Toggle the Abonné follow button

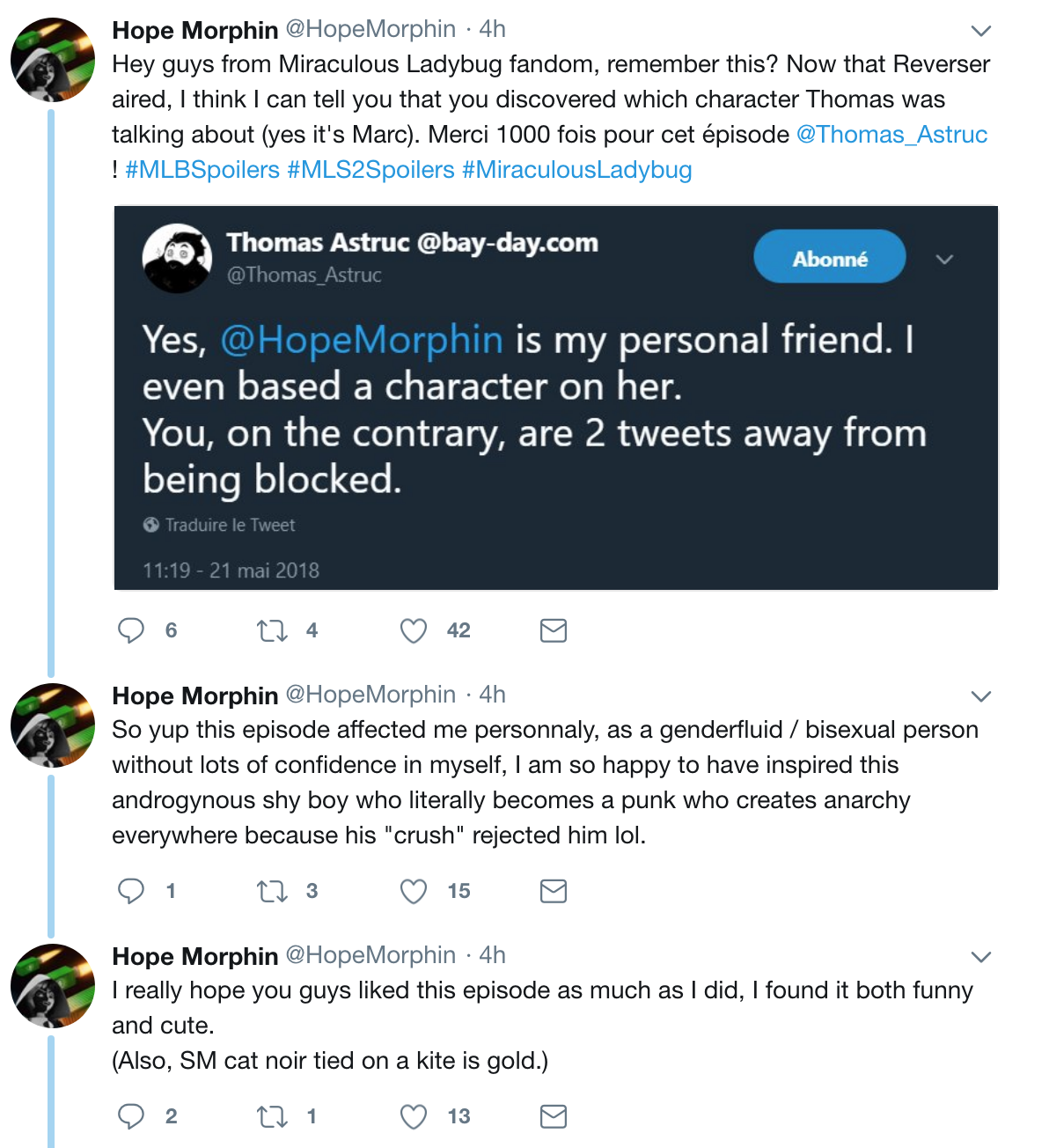(x=830, y=257)
